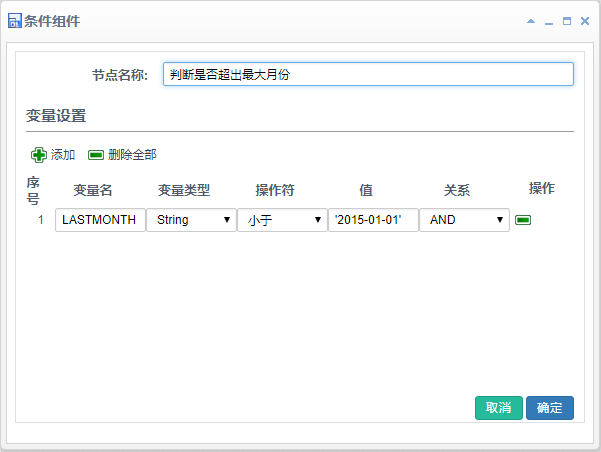Remove row 1 with green minus icon
Viewport: 601px width, 452px height.
click(x=523, y=220)
